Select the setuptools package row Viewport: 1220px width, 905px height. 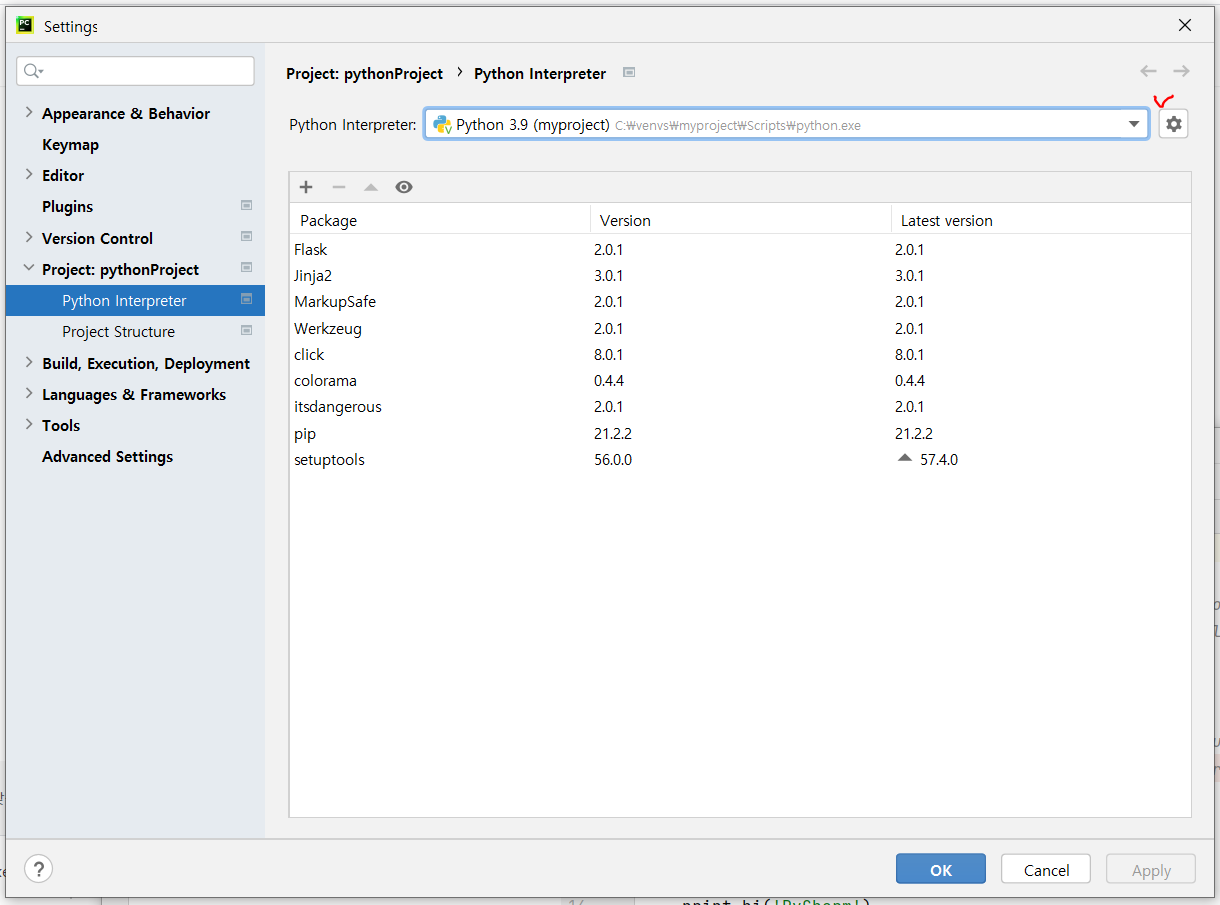point(740,460)
